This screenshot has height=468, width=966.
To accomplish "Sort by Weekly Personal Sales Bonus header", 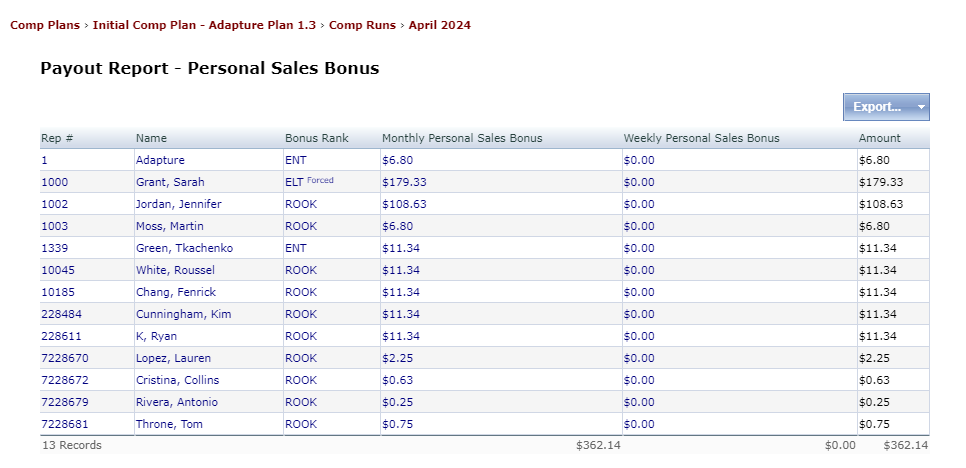I will coord(701,138).
